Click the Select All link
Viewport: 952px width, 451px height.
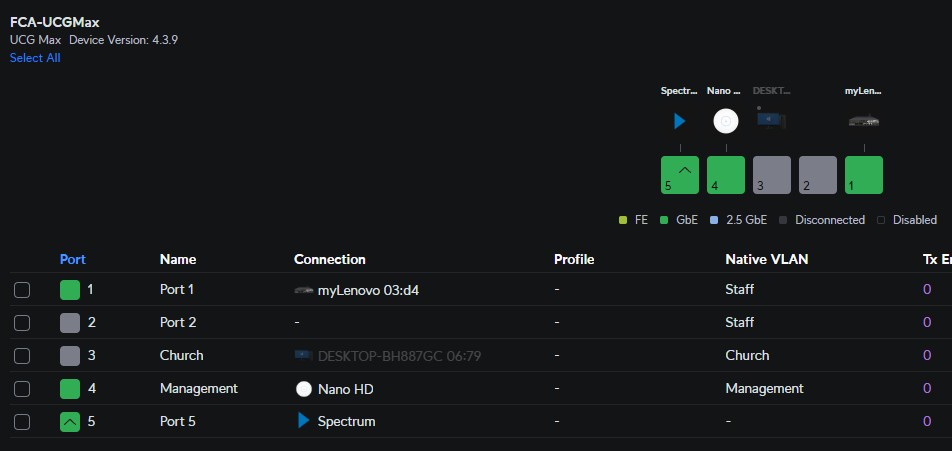coord(35,58)
